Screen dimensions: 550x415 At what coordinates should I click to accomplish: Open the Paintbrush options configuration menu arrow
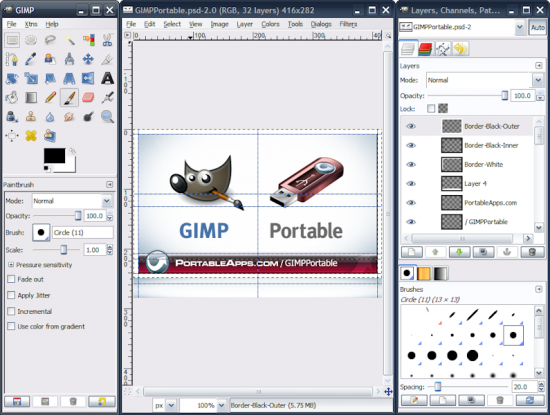(x=109, y=185)
